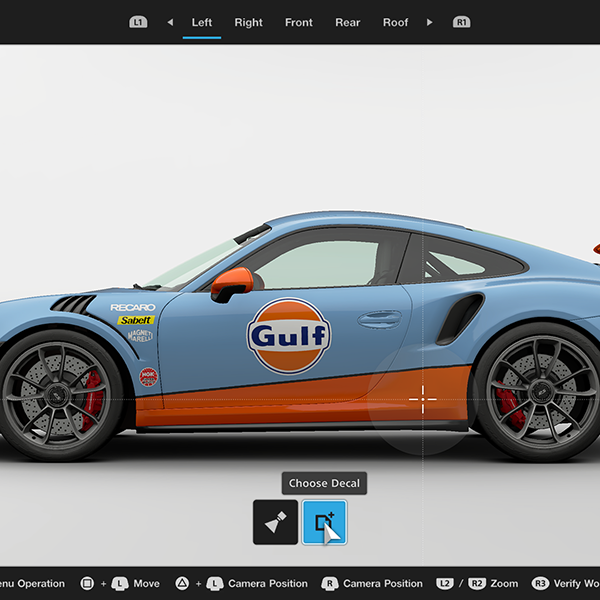Click the add decal button
Image resolution: width=600 pixels, height=600 pixels.
tap(324, 522)
